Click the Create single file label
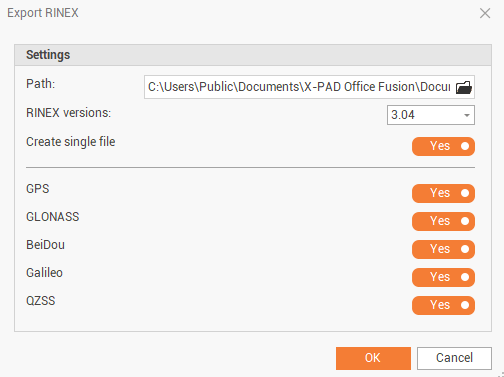This screenshot has height=377, width=504. (71, 142)
